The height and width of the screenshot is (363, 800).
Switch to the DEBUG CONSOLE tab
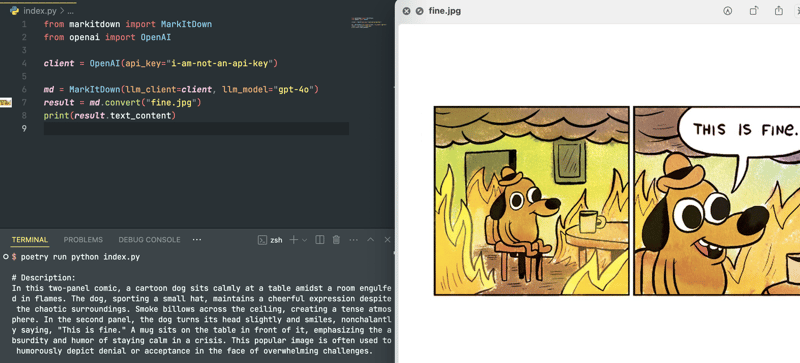149,240
